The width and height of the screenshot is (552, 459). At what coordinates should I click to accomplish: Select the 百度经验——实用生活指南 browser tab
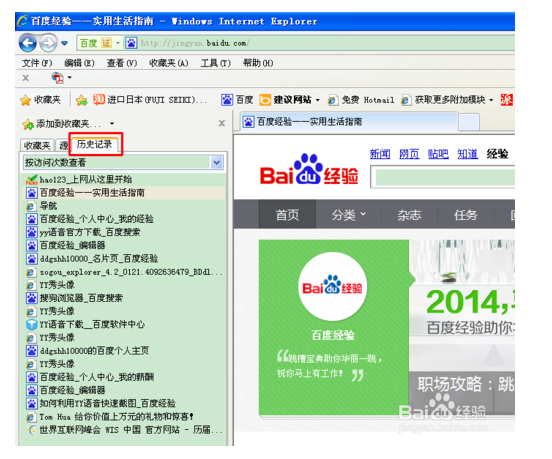[349, 122]
